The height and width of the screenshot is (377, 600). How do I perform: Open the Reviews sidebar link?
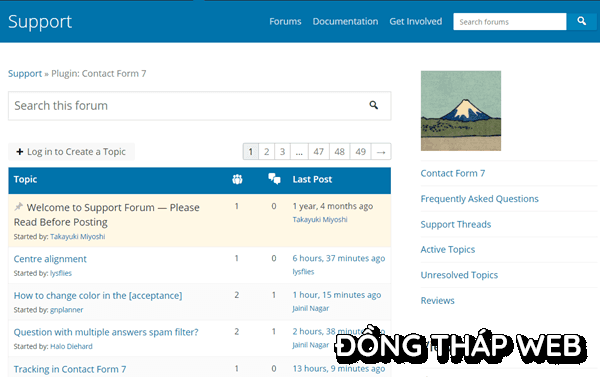pos(437,300)
